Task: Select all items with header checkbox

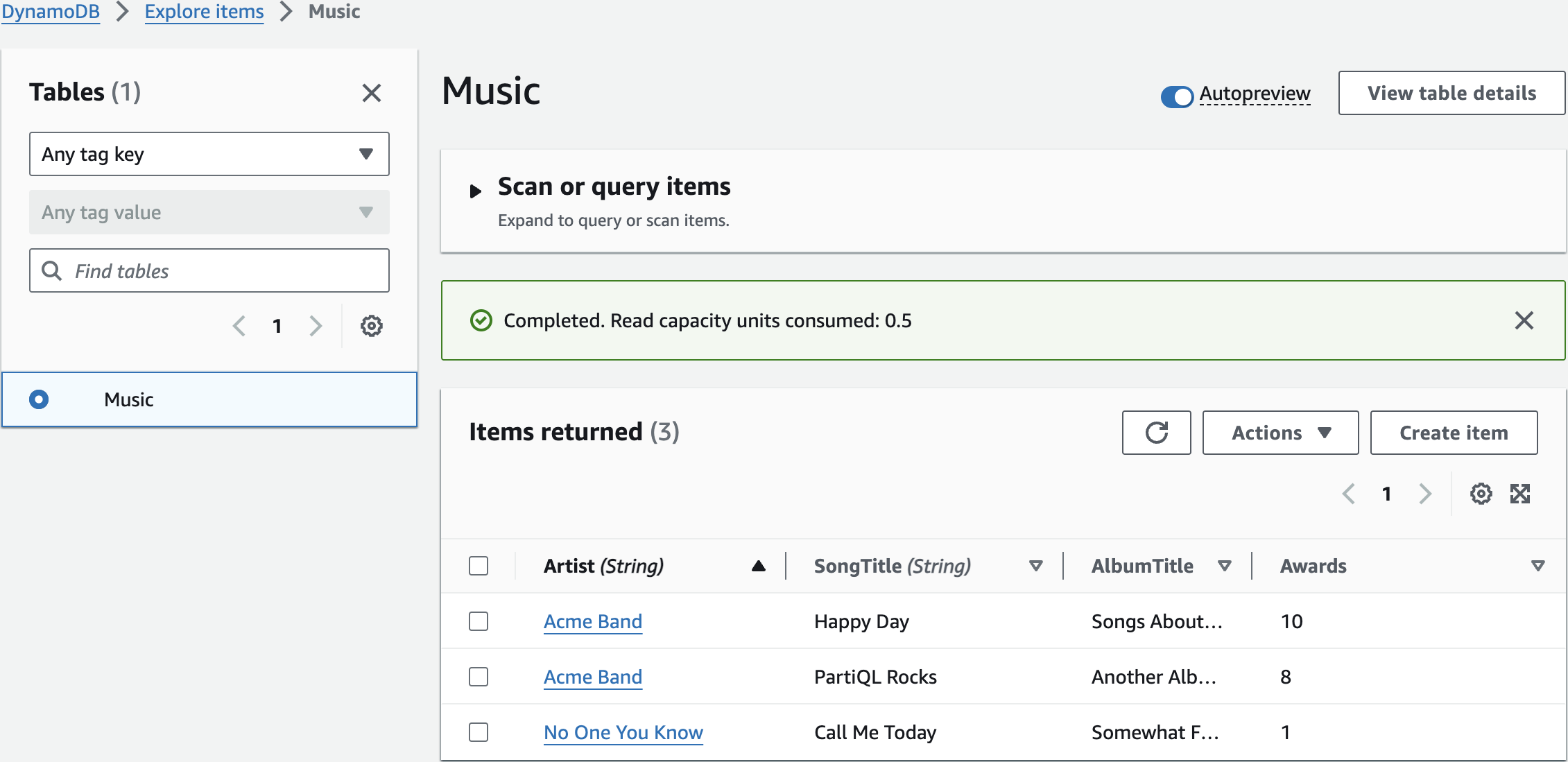Action: point(479,566)
